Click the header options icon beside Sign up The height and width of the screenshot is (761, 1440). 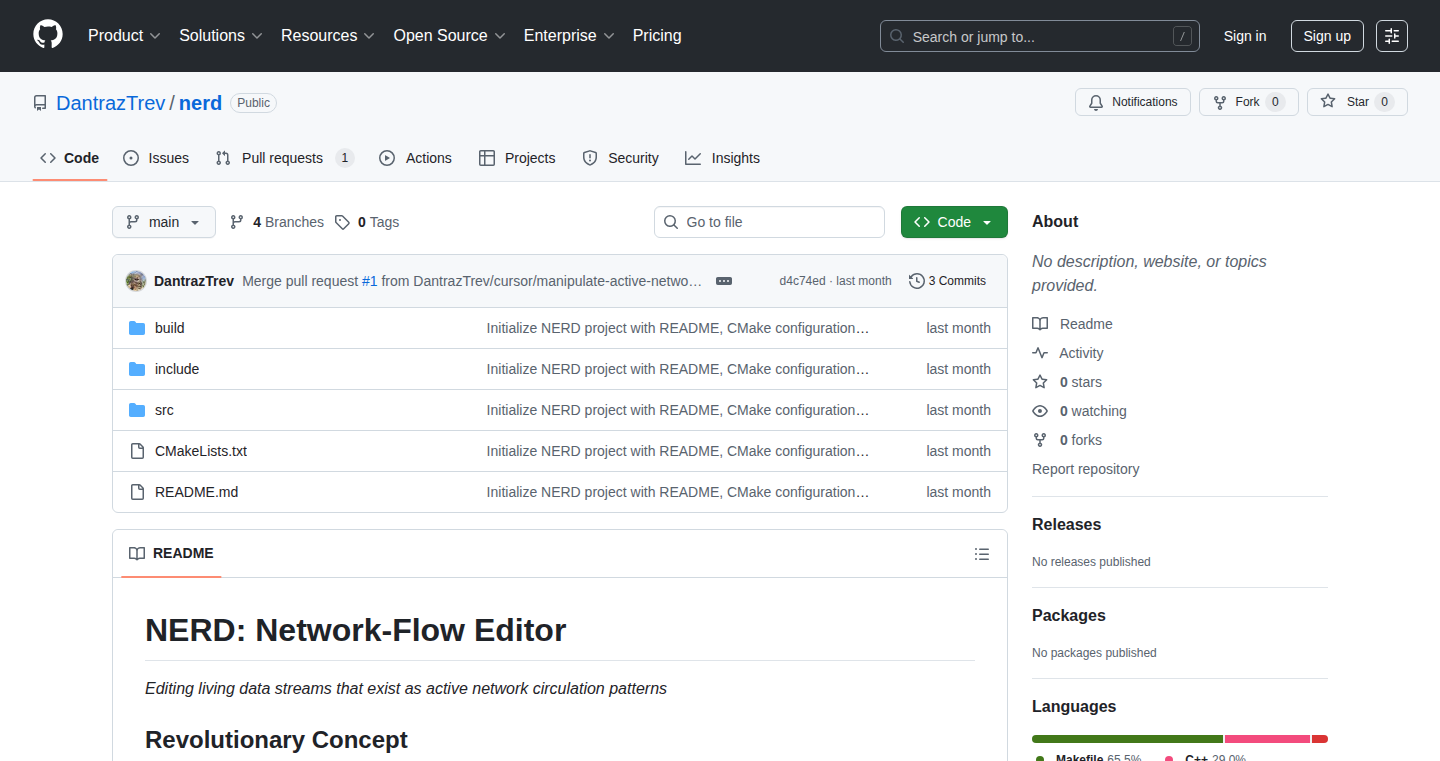click(x=1392, y=36)
